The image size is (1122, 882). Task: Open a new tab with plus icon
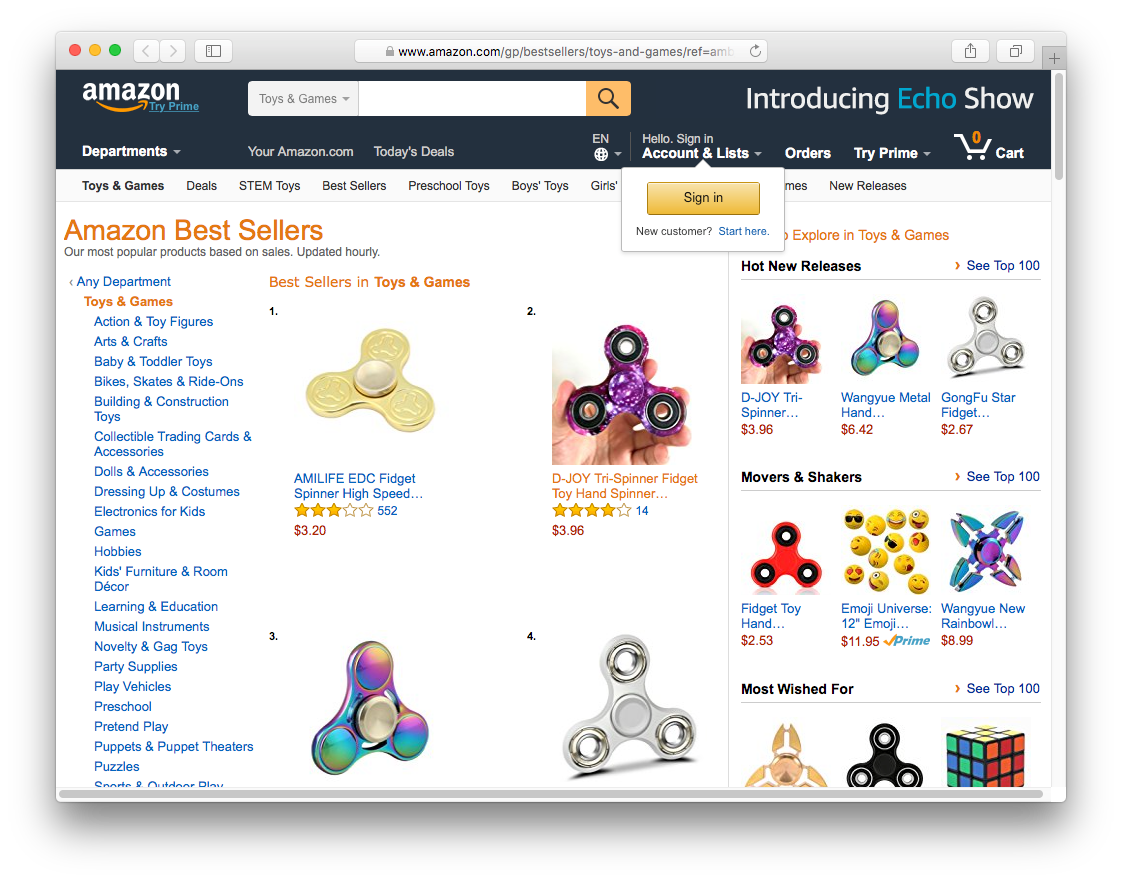[x=1054, y=59]
